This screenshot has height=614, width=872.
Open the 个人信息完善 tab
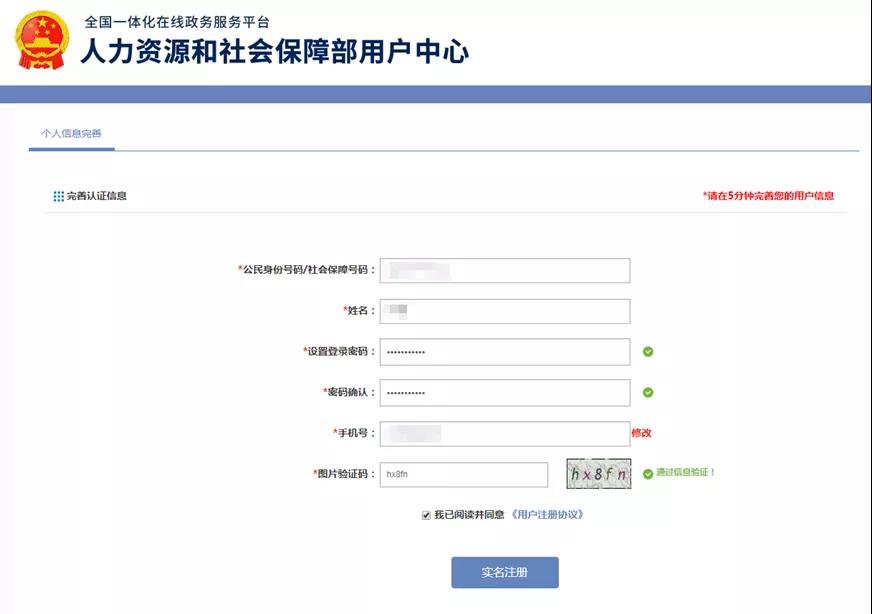71,133
